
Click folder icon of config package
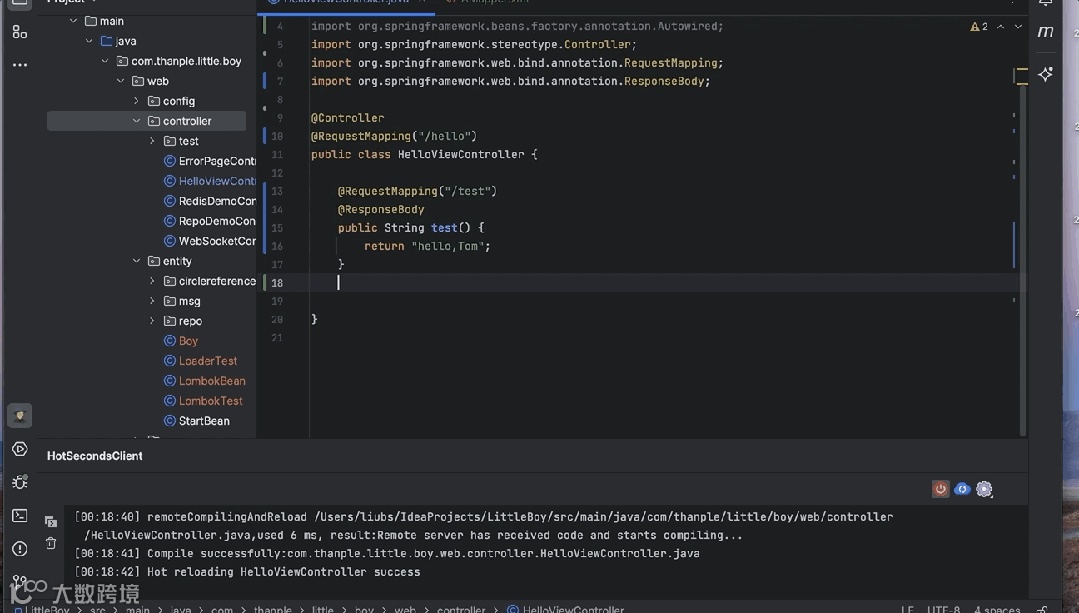pyautogui.click(x=153, y=101)
